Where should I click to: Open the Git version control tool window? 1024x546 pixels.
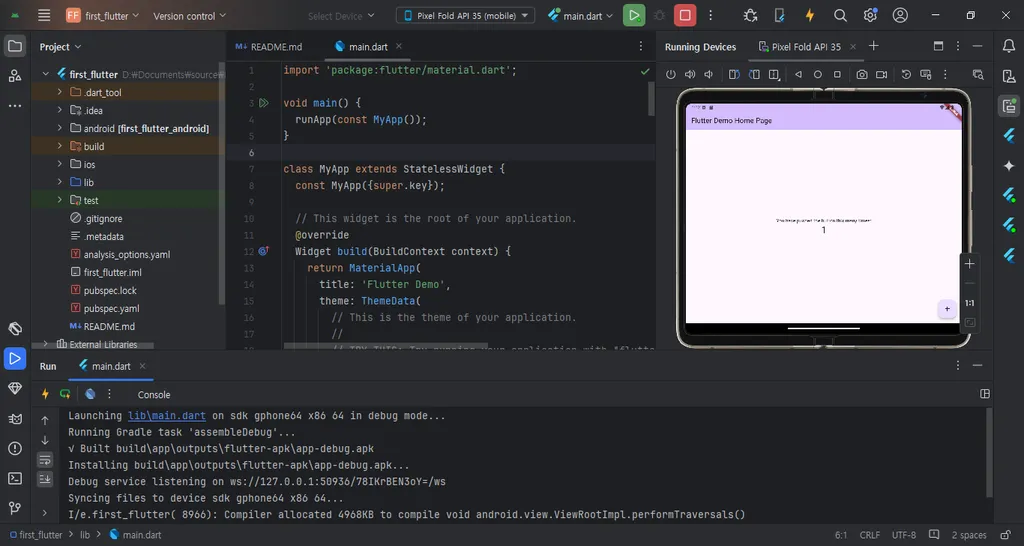15,507
